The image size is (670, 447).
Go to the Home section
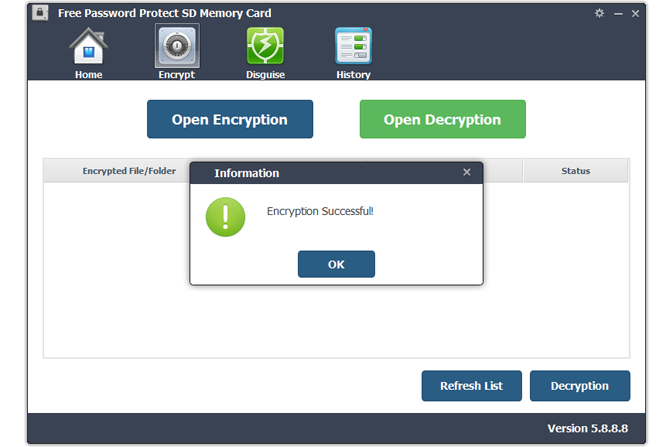[x=88, y=53]
